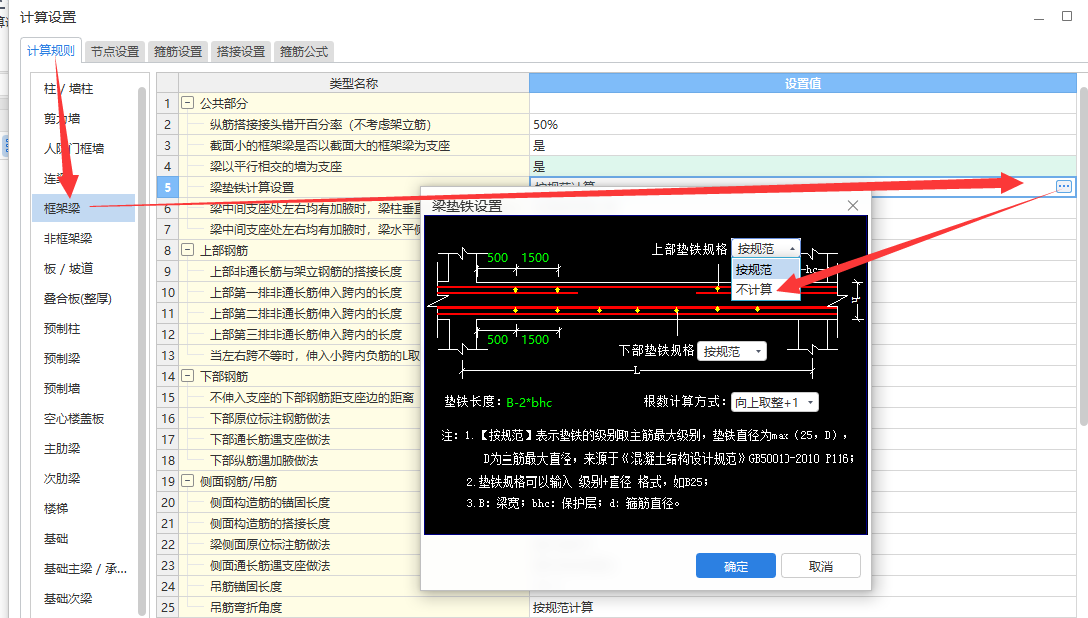This screenshot has width=1088, height=618.
Task: Collapse the 公共部分 group
Action: [187, 103]
